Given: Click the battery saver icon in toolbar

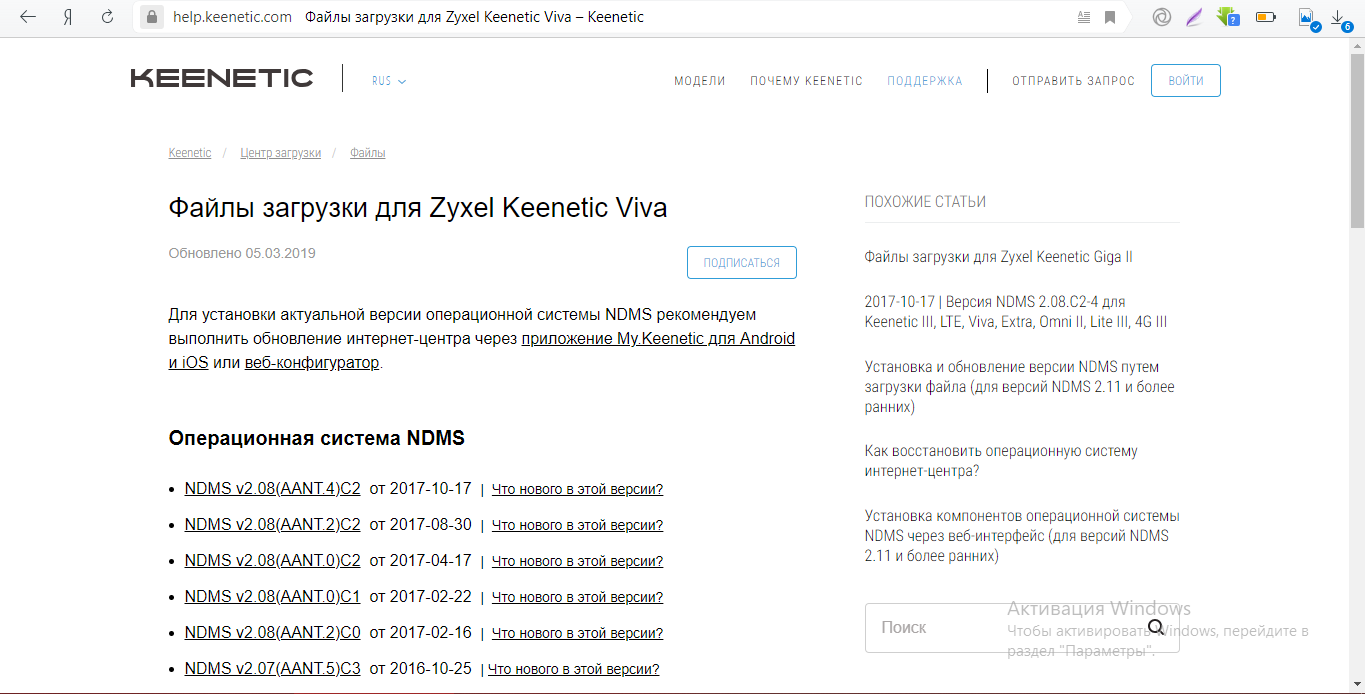Looking at the screenshot, I should coord(1265,17).
